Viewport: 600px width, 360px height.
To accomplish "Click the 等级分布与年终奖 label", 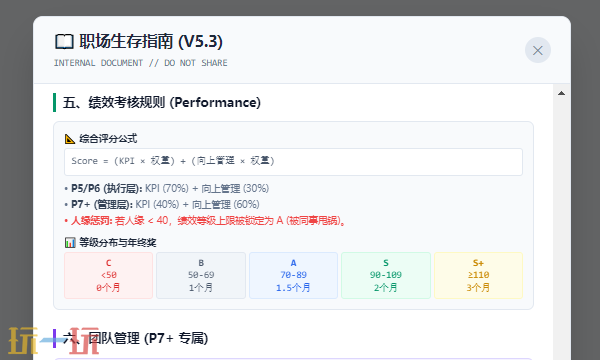I will [x=118, y=243].
